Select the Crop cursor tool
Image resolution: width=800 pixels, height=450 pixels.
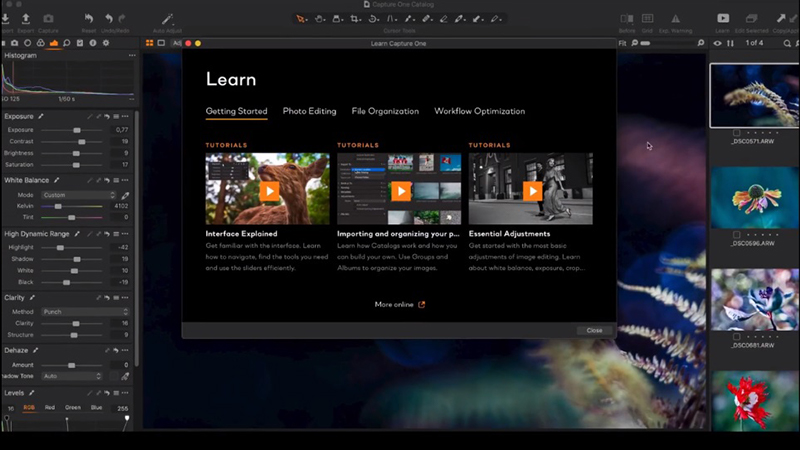coord(355,19)
